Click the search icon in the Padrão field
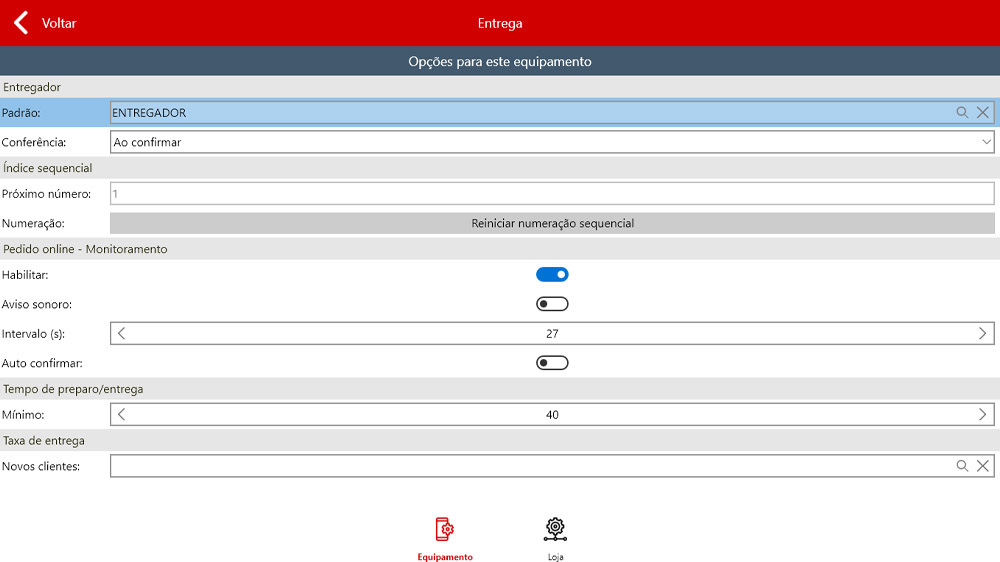1000x562 pixels. click(x=962, y=113)
